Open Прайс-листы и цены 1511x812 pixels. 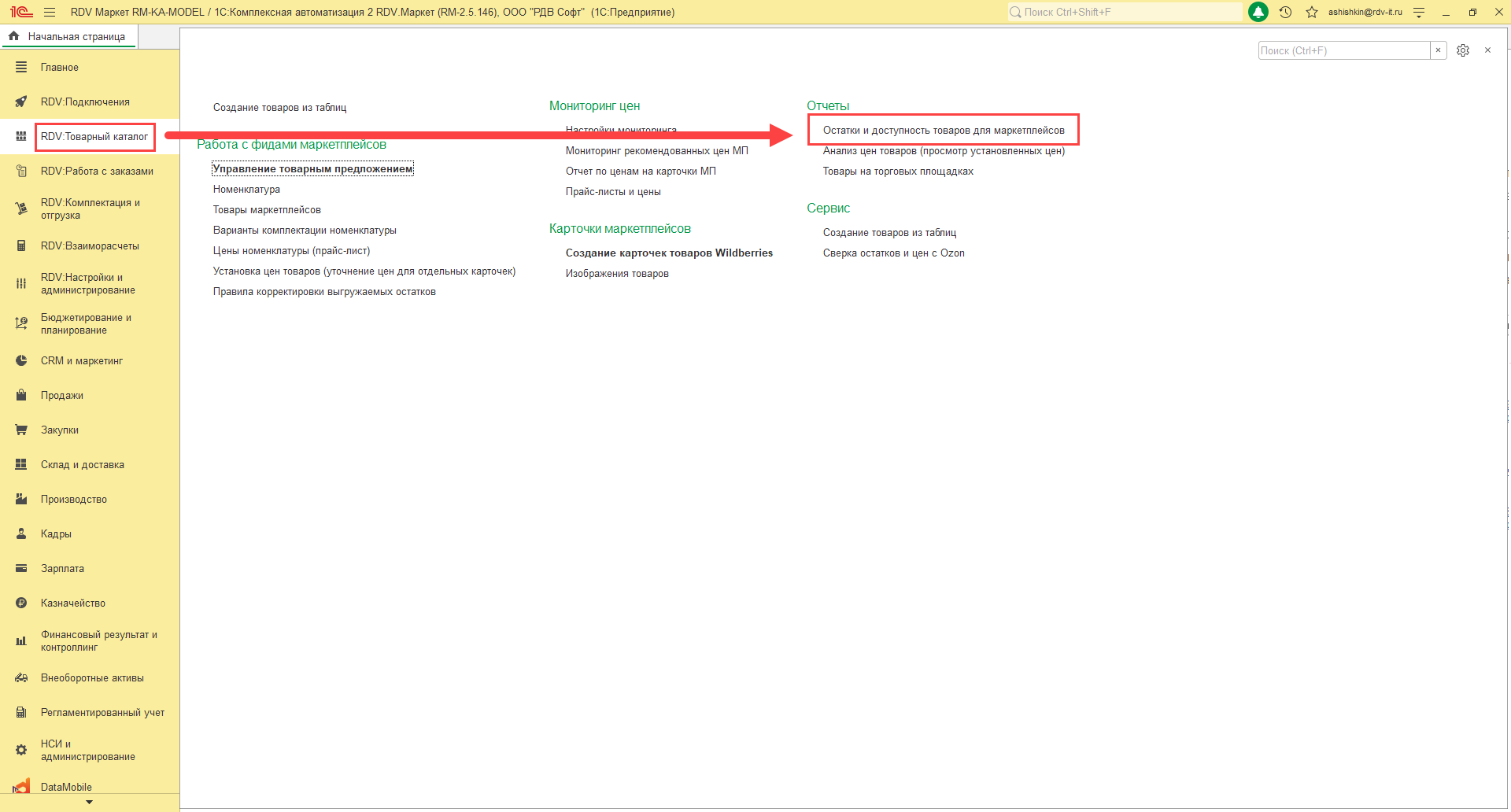tap(613, 192)
